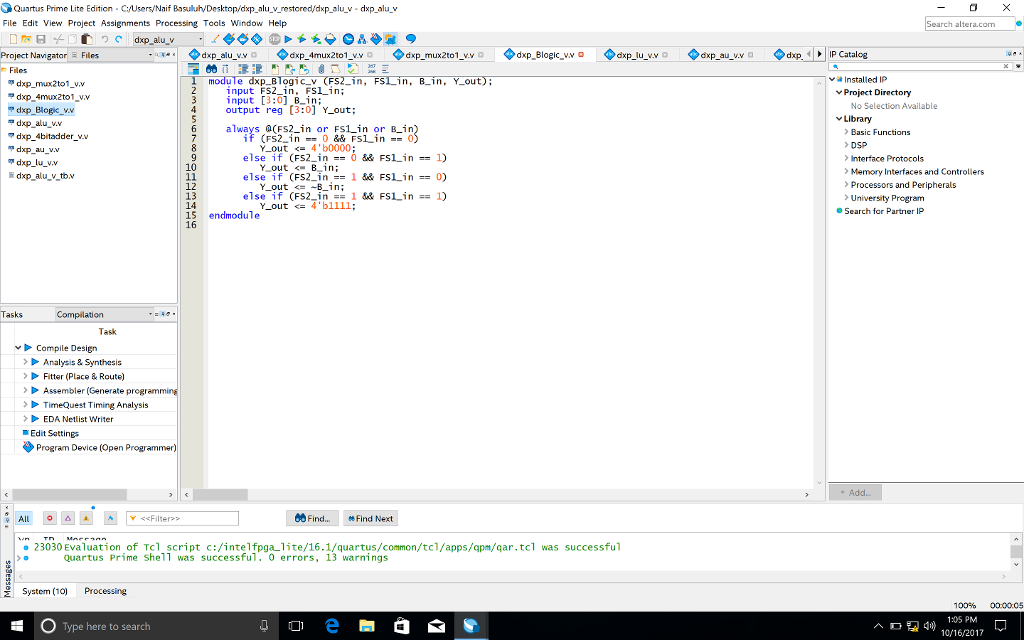The height and width of the screenshot is (640, 1024).
Task: Open the dxp_alu_v project dropdown
Action: coord(198,39)
